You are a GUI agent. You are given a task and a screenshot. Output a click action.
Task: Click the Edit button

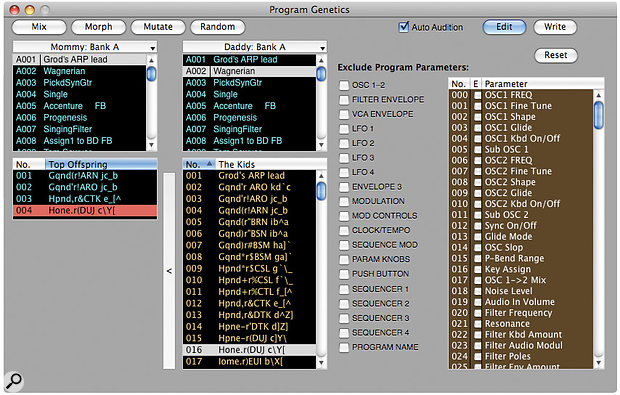504,27
